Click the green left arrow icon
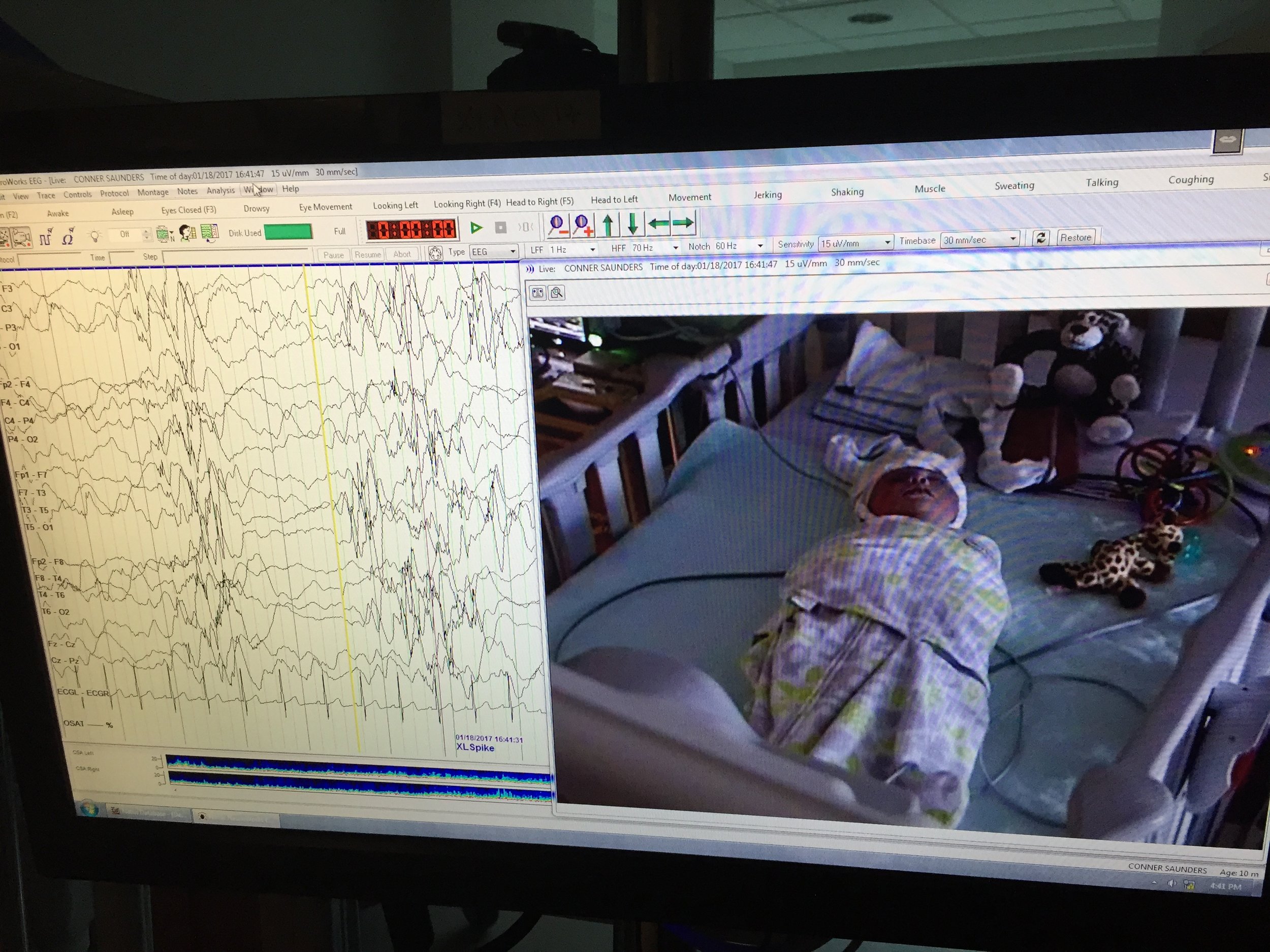Screen dimensions: 1270x952 point(658,223)
